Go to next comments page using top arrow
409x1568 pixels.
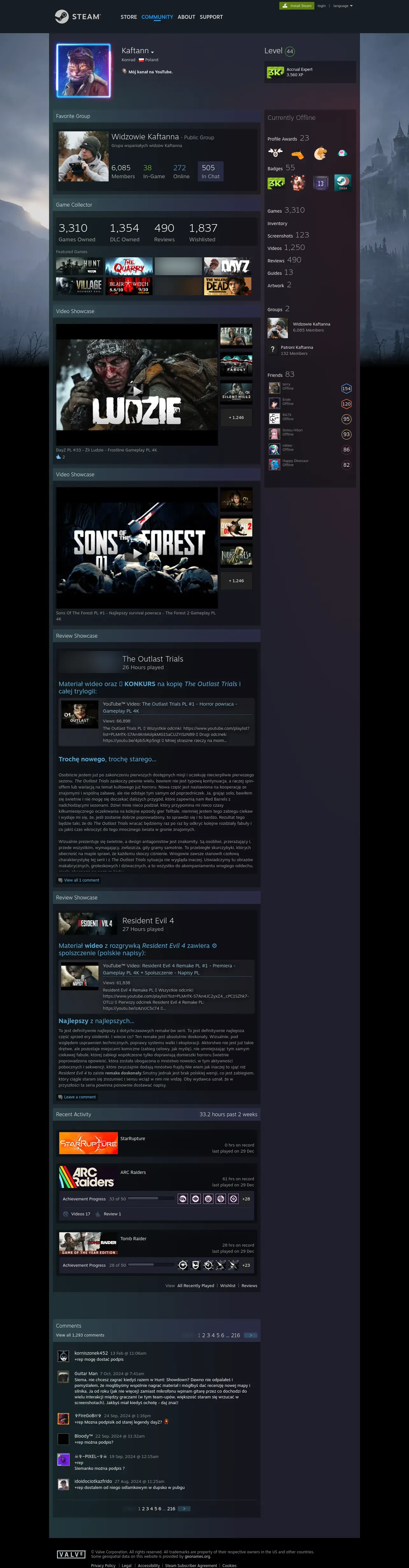(250, 1335)
